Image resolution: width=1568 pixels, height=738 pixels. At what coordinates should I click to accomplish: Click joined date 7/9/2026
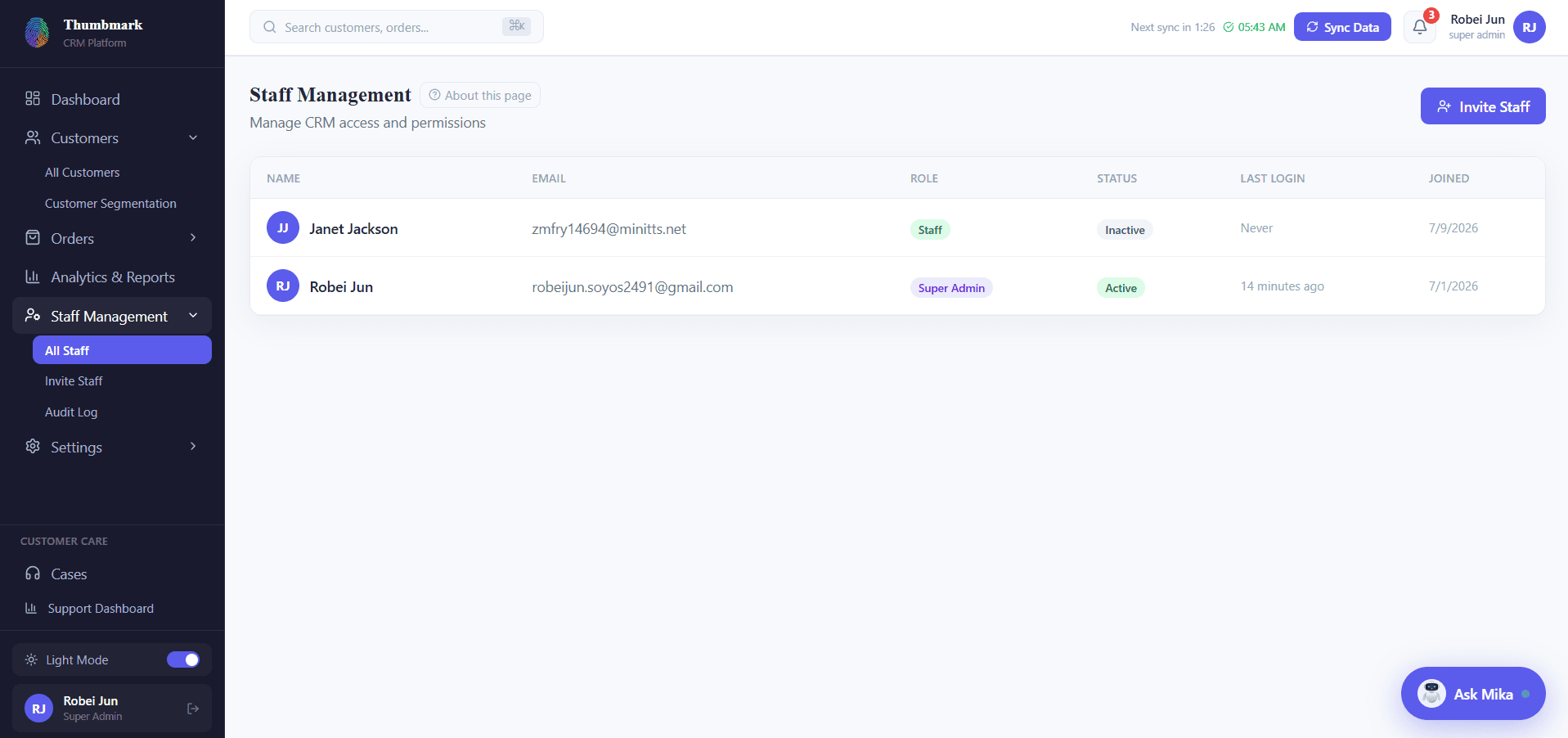(1453, 228)
